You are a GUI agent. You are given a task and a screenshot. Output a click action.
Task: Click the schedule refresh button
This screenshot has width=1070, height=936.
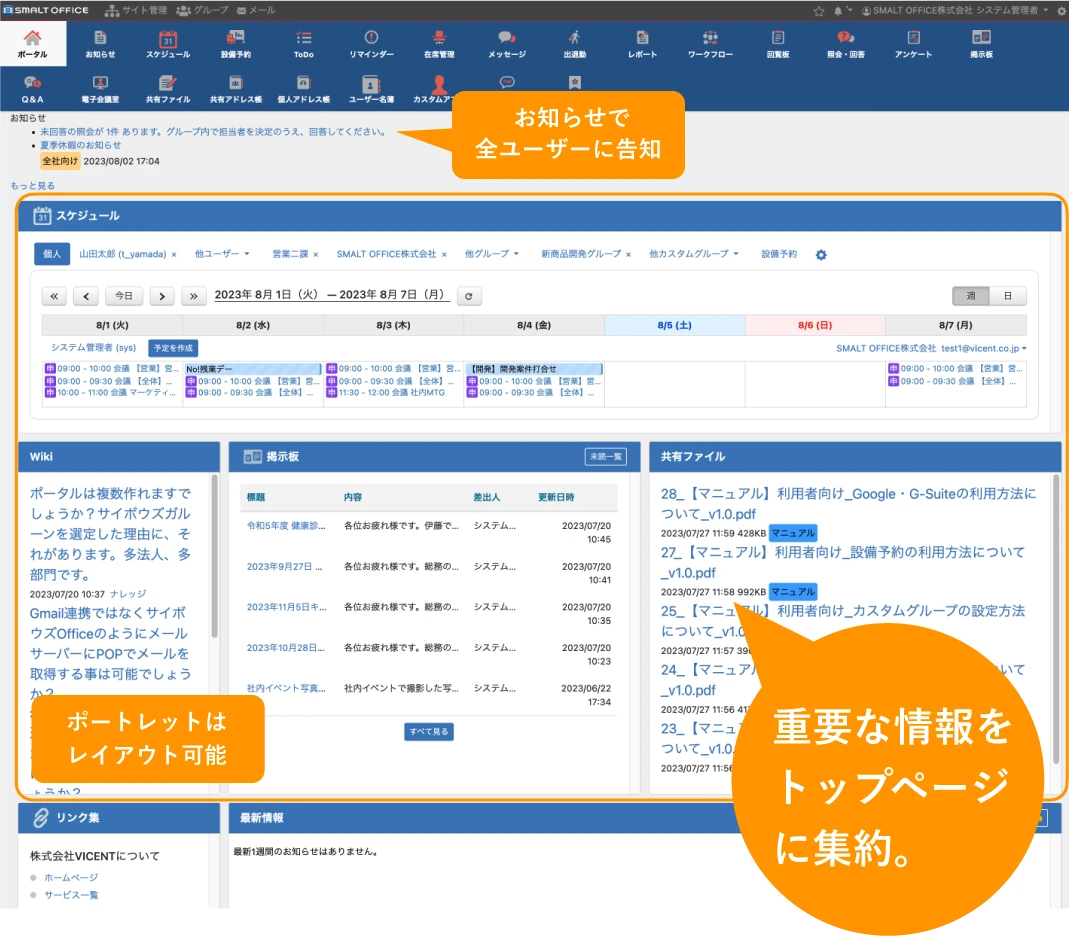point(469,296)
